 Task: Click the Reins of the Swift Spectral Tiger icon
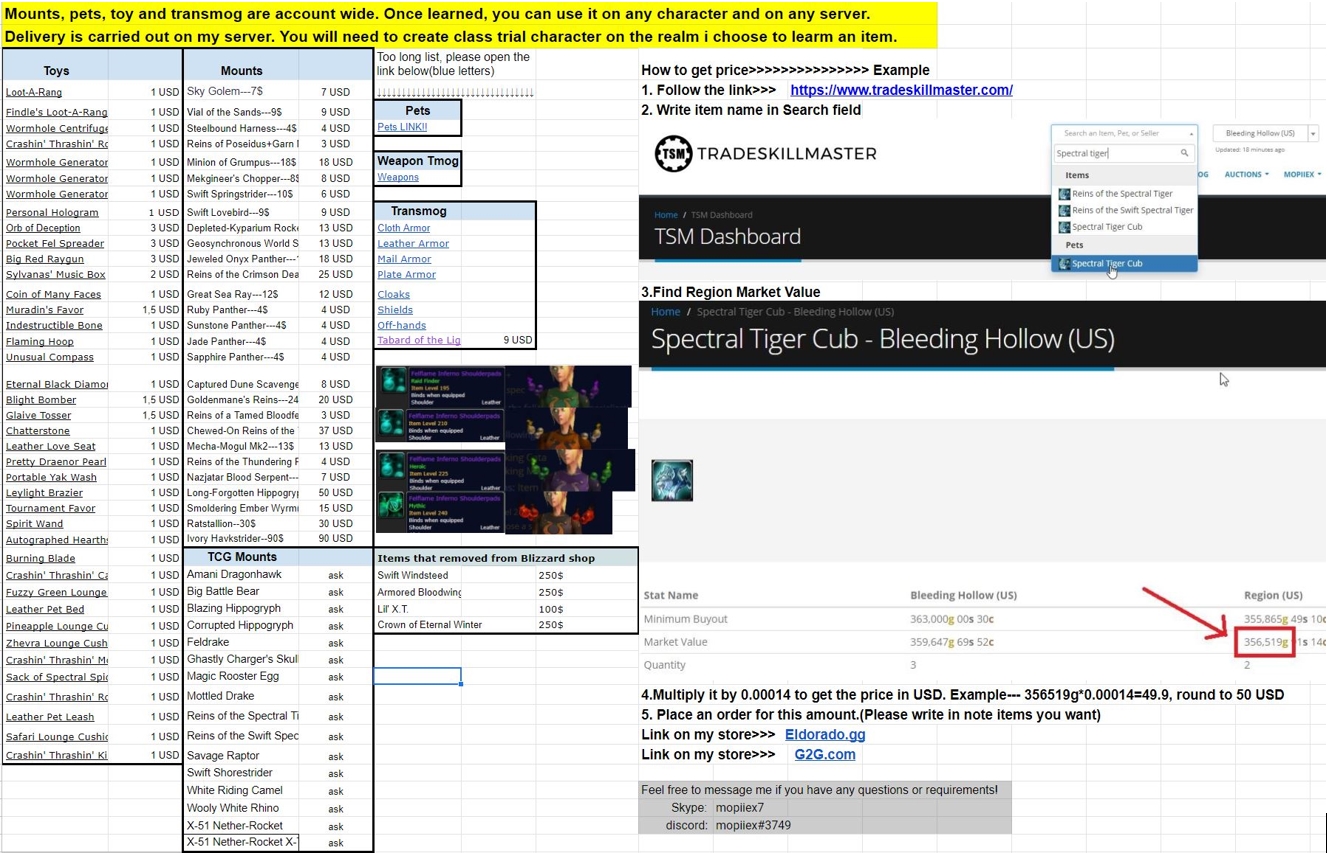tap(1064, 210)
